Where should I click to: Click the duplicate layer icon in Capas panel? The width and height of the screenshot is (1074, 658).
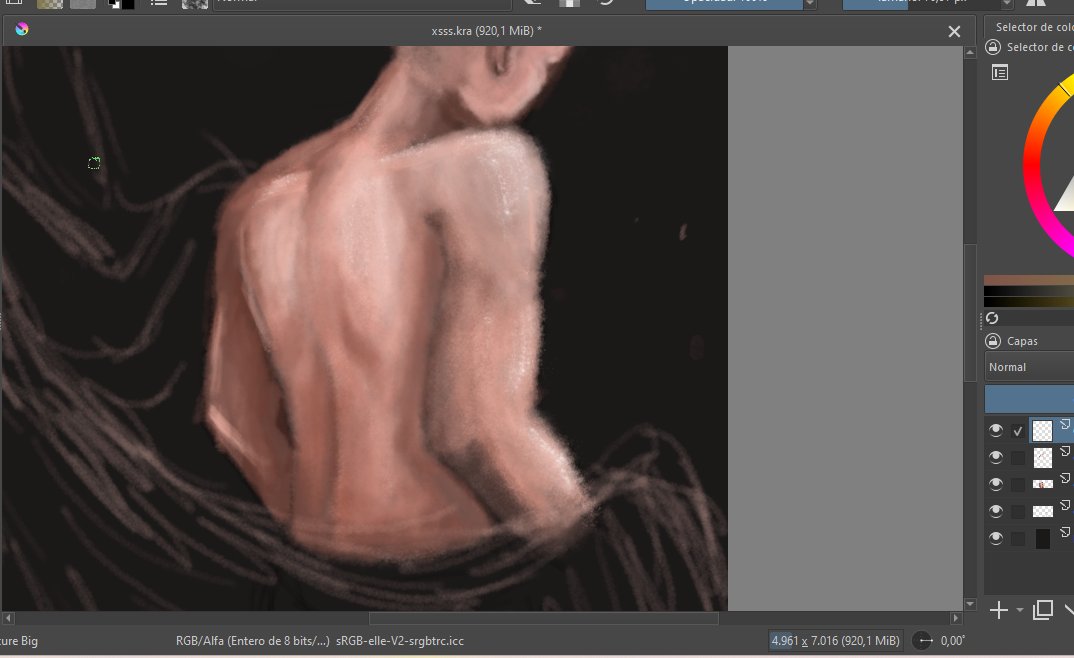coord(1043,610)
